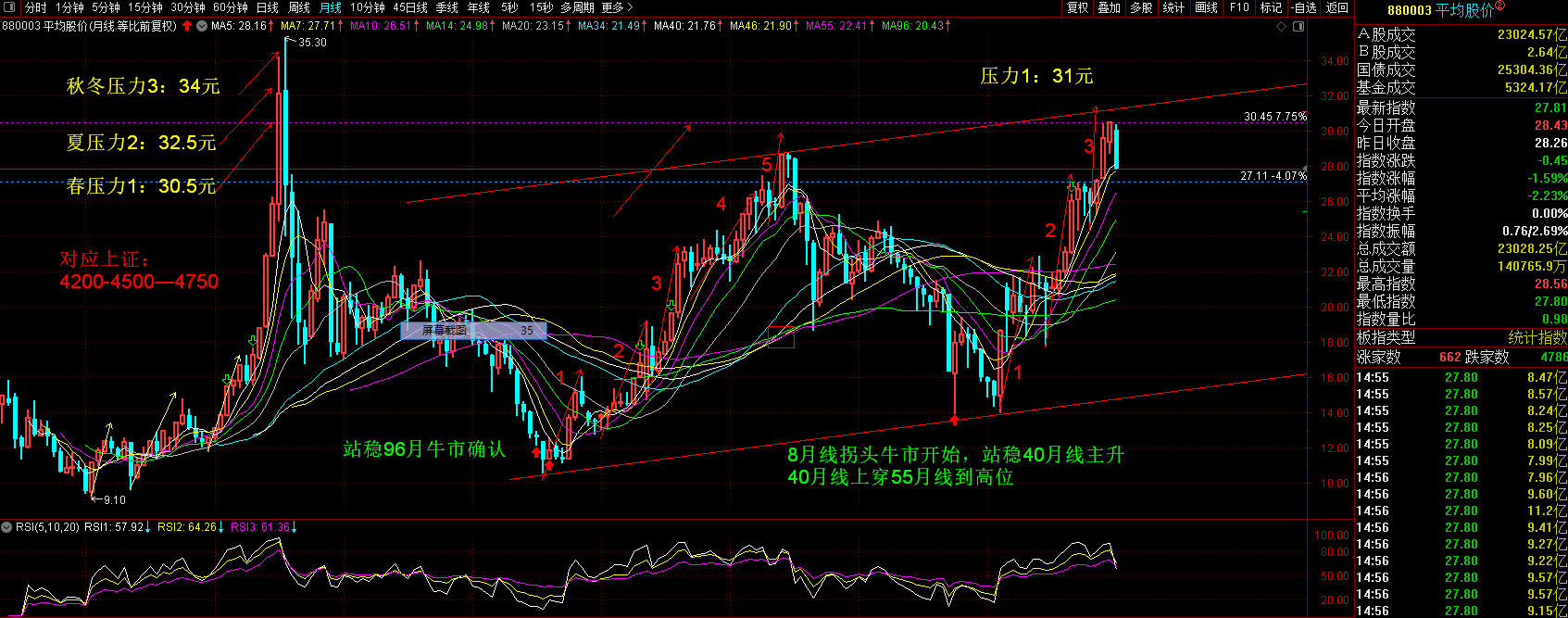Click the 30.45 7.75% price label

[1275, 117]
